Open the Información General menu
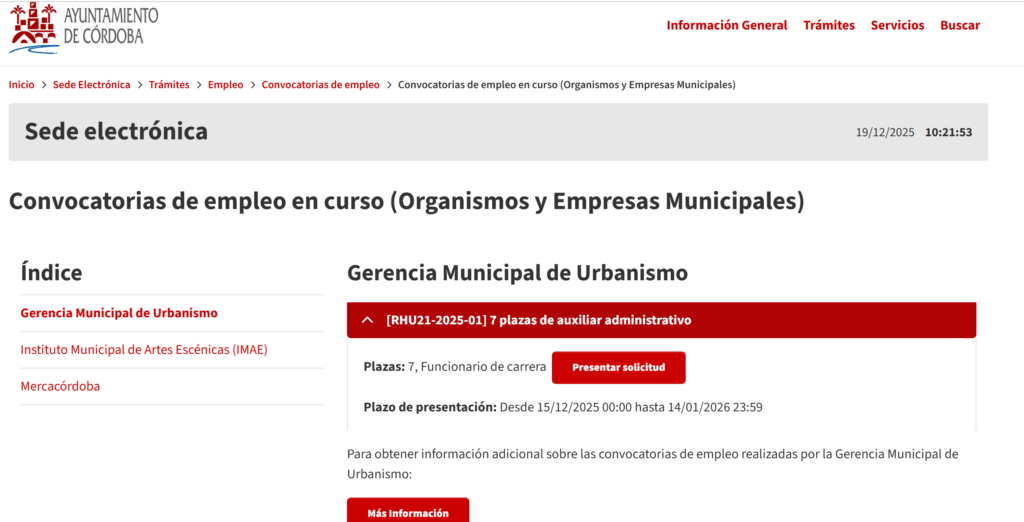This screenshot has width=1024, height=522. pos(726,25)
